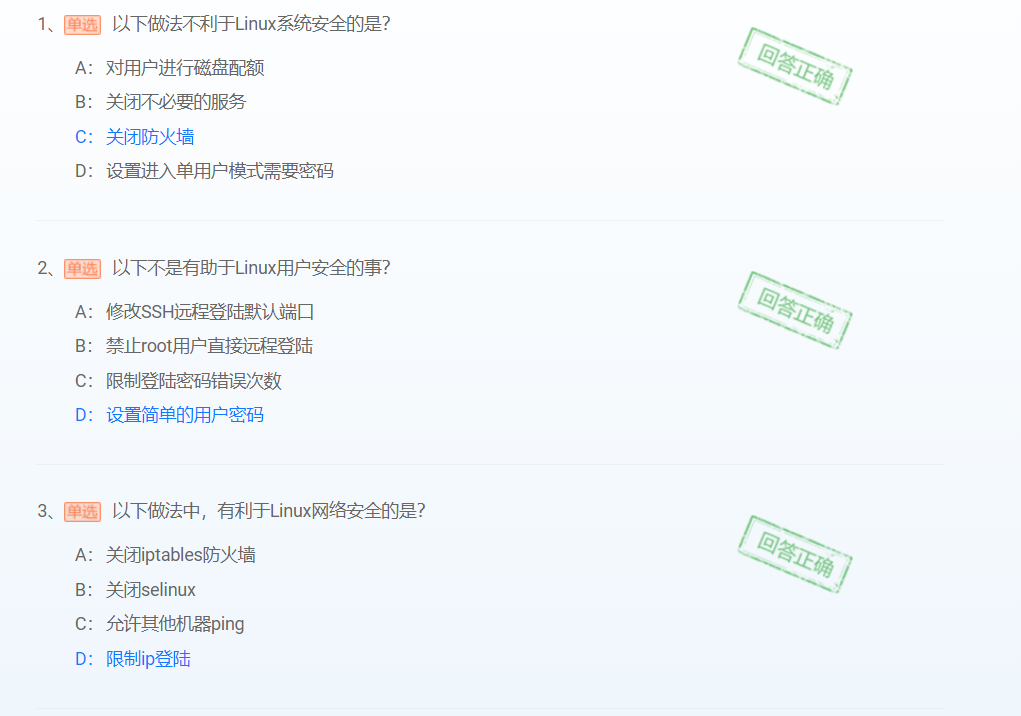Select option A 修改SSH远程登陆默认端口
The height and width of the screenshot is (716, 1021).
[x=194, y=312]
